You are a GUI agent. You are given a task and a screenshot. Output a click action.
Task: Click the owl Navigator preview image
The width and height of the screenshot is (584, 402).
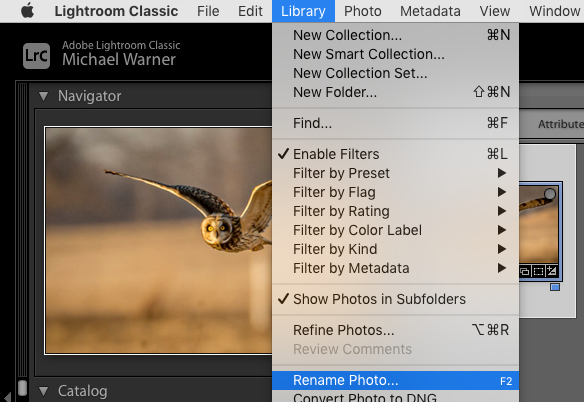[x=159, y=240]
